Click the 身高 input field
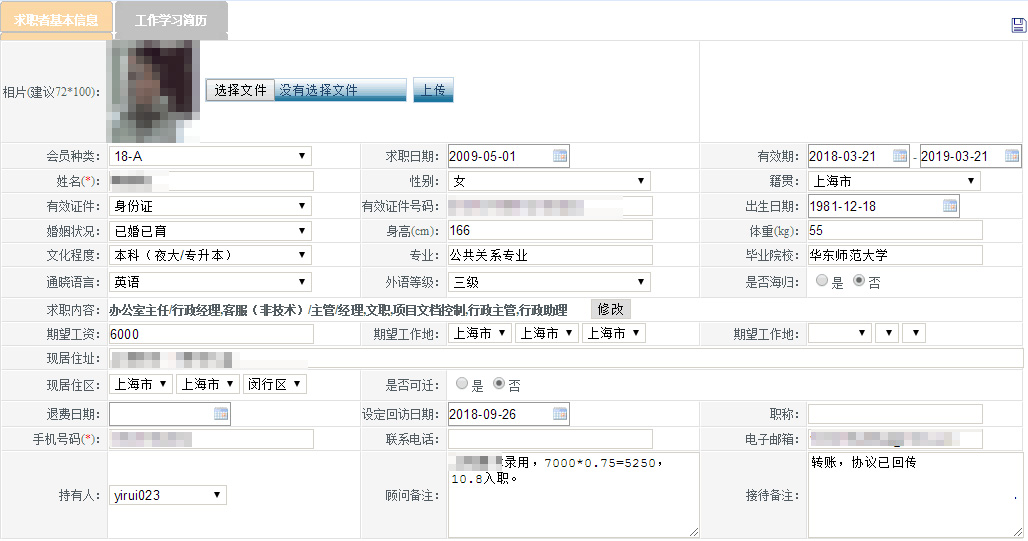The width and height of the screenshot is (1028, 541). pyautogui.click(x=550, y=230)
